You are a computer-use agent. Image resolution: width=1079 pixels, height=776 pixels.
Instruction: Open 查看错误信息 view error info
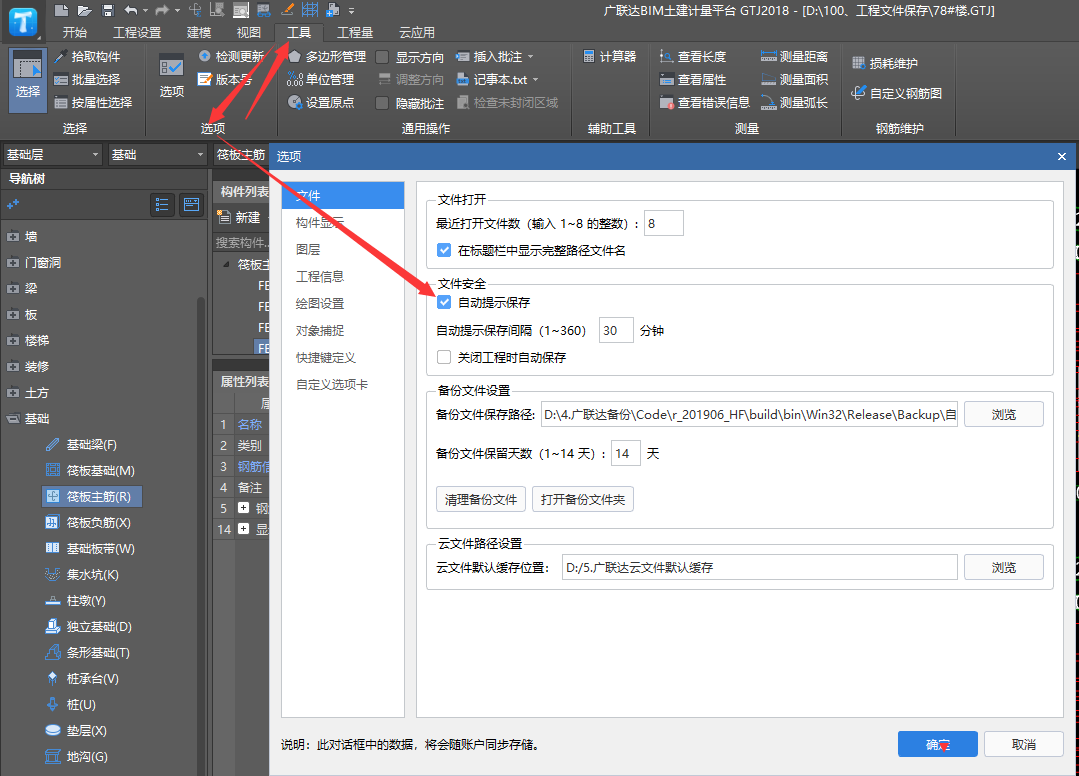tap(705, 103)
